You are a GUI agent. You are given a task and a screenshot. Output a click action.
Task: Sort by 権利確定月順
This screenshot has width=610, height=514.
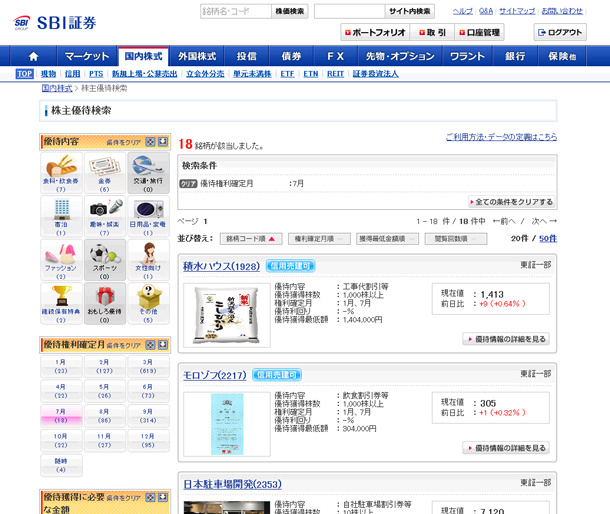(x=319, y=239)
